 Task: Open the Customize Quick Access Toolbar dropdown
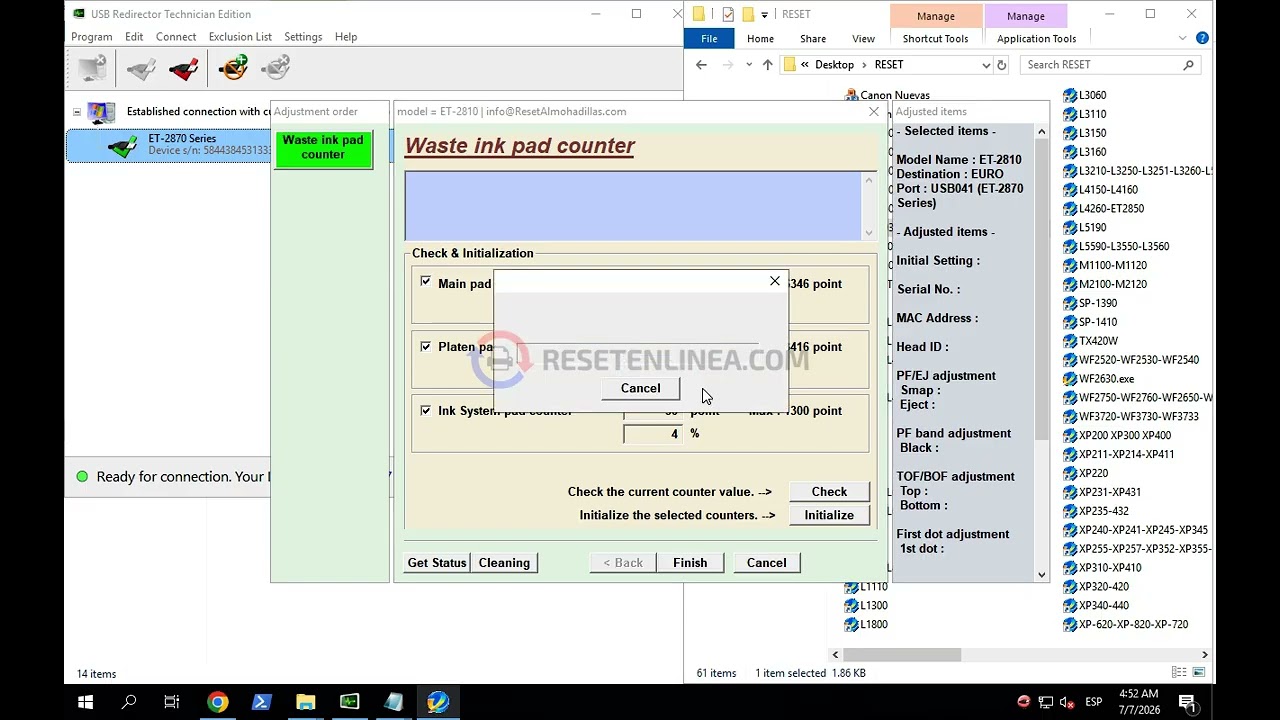point(764,14)
